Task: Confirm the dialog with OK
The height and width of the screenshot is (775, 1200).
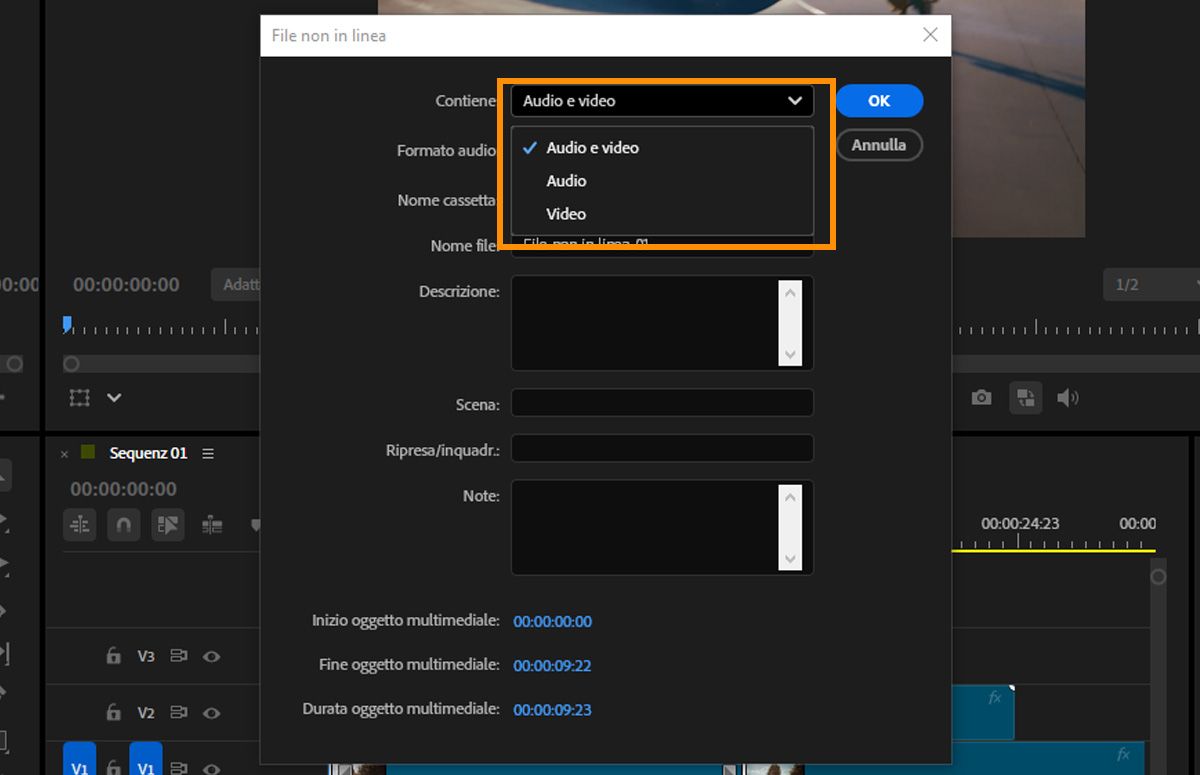Action: (879, 100)
